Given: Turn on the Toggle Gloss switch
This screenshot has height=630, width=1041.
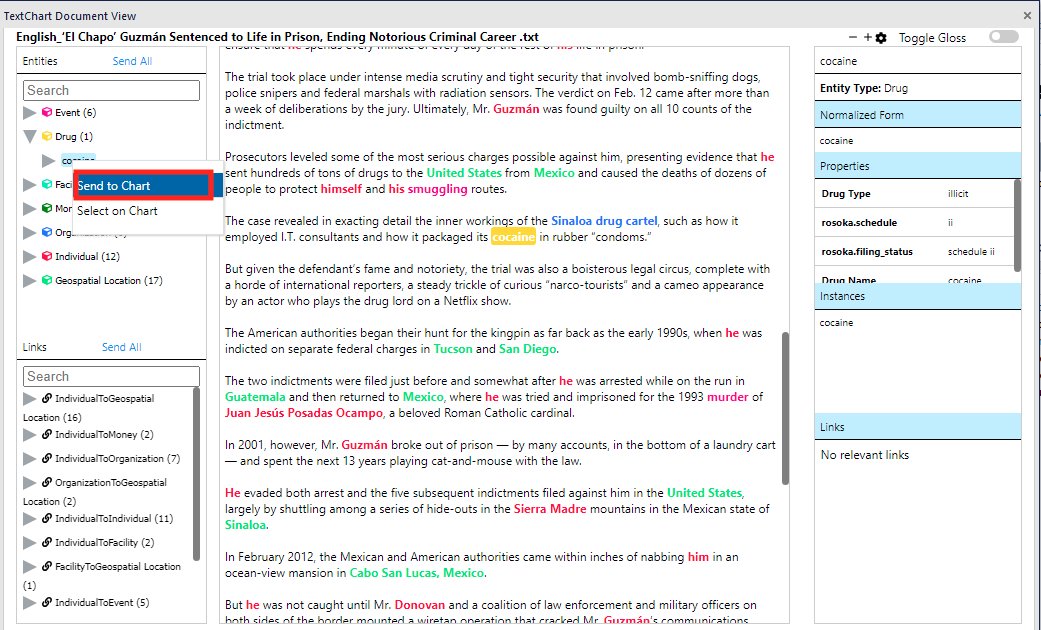Looking at the screenshot, I should [x=1003, y=37].
